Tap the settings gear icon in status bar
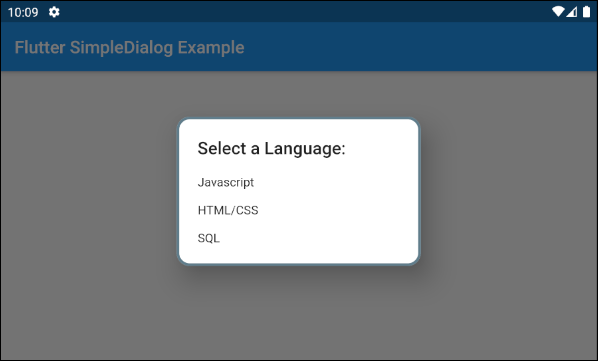 (54, 12)
